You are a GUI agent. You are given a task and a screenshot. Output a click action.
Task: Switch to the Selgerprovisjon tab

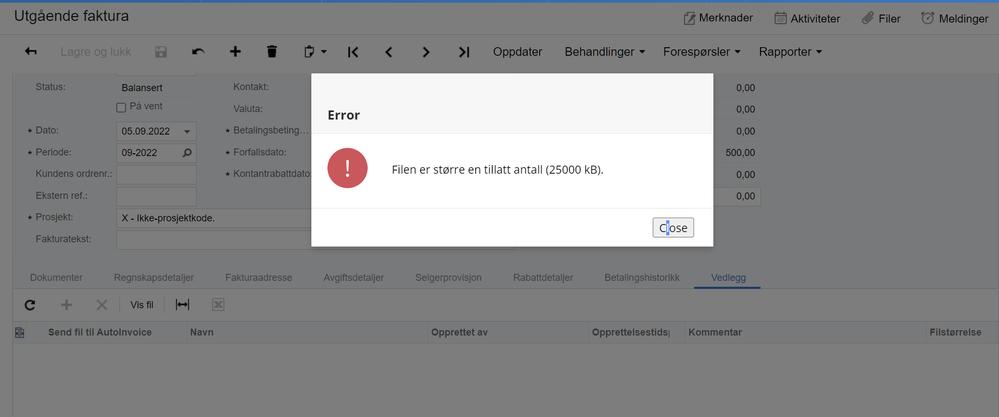point(449,278)
